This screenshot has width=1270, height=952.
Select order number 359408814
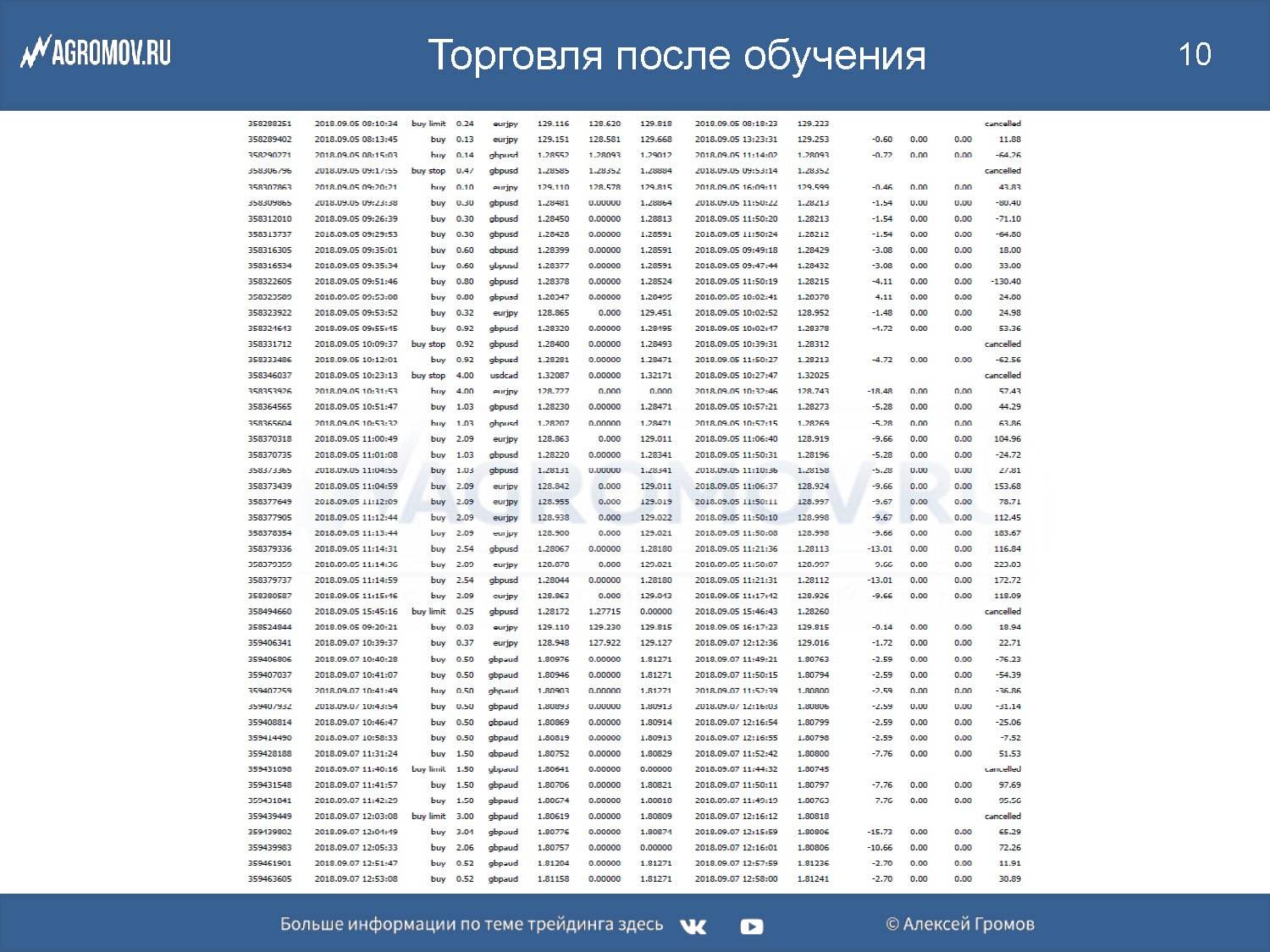click(x=269, y=723)
